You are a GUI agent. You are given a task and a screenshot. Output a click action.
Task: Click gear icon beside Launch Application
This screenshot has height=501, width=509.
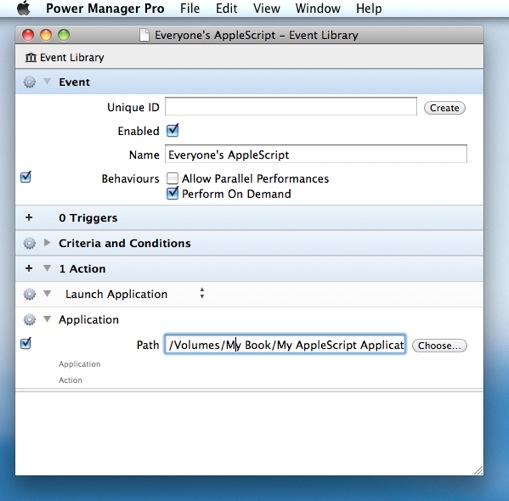[29, 294]
